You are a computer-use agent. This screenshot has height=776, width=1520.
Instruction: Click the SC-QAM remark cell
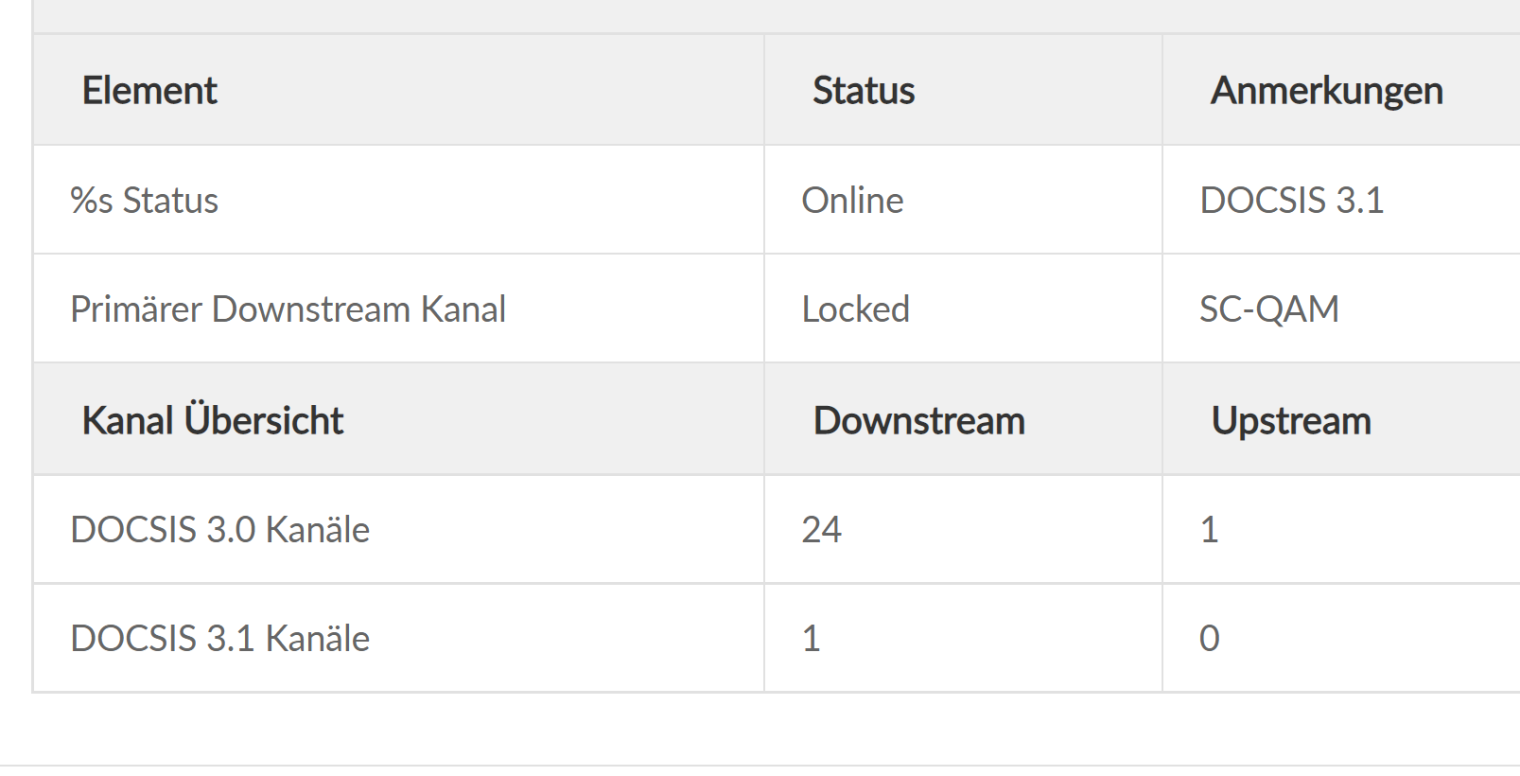(x=1268, y=310)
